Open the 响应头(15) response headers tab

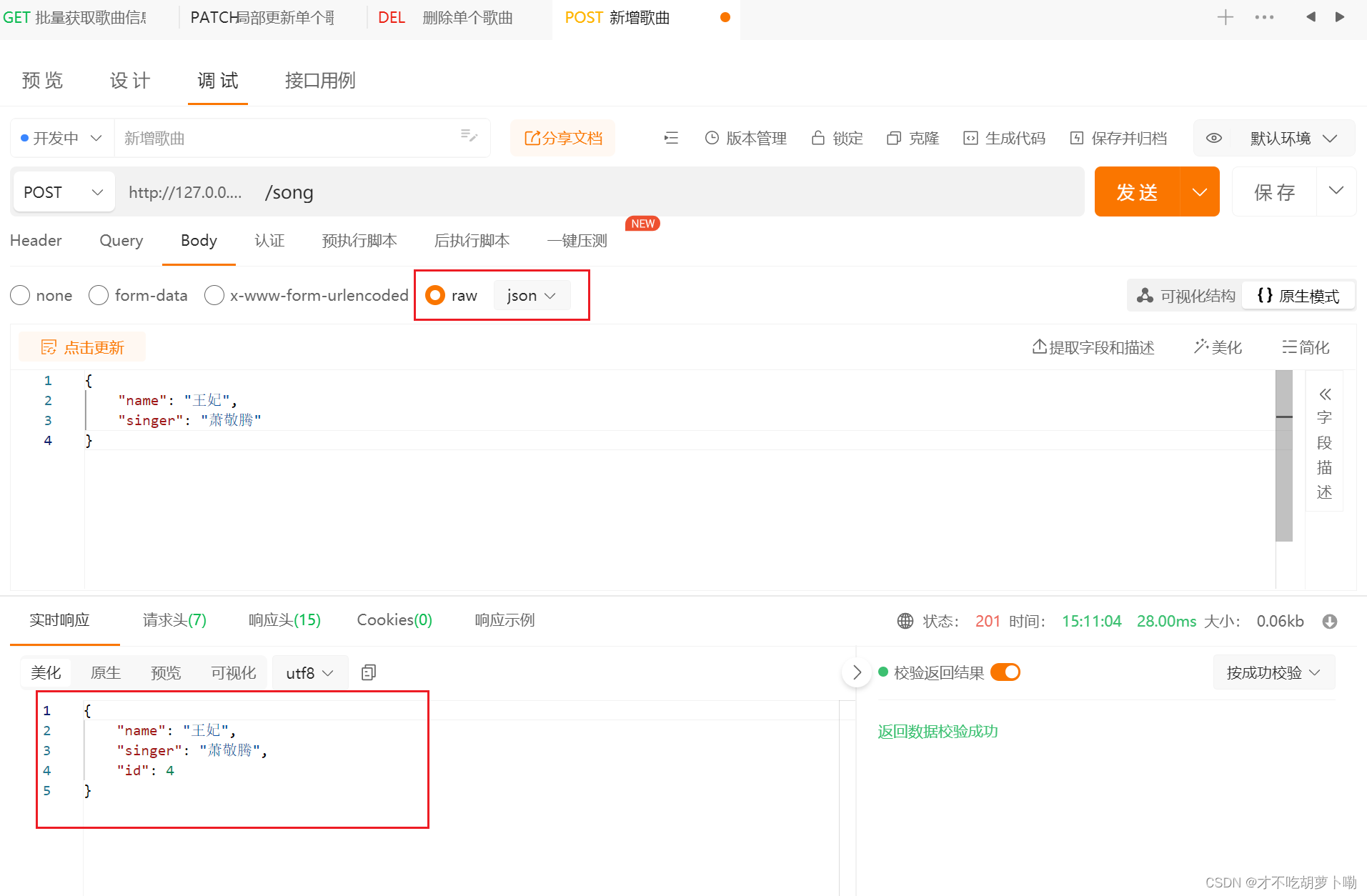(x=284, y=620)
